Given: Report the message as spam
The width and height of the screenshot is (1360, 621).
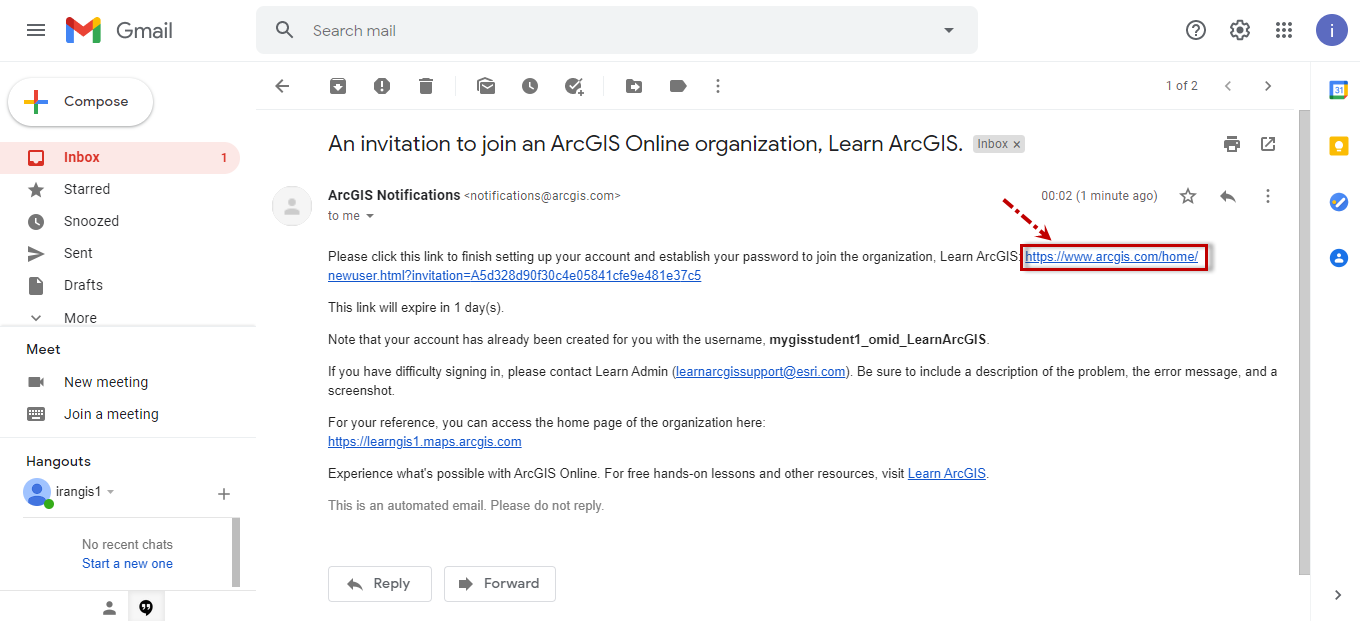Looking at the screenshot, I should click(x=382, y=86).
